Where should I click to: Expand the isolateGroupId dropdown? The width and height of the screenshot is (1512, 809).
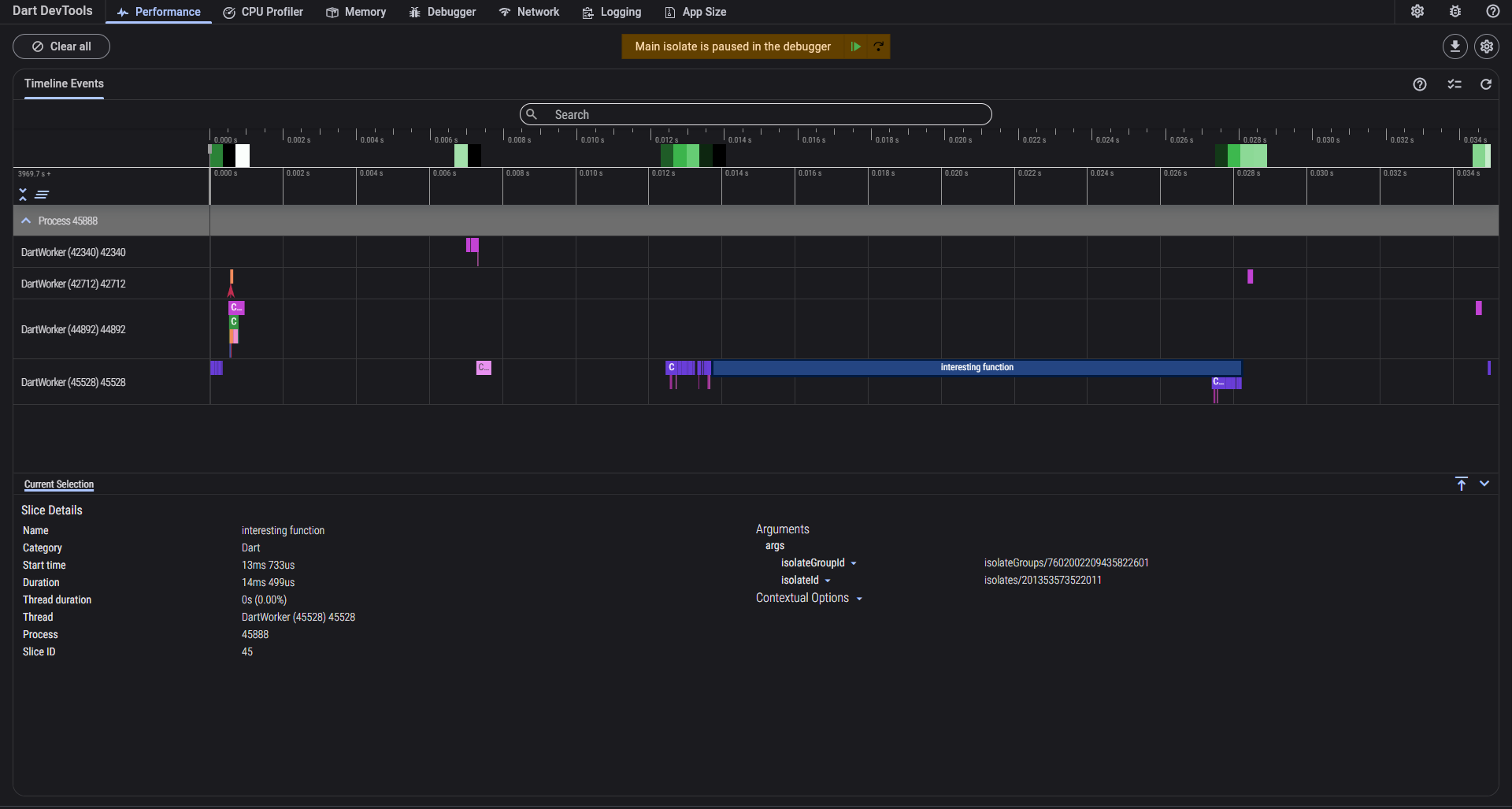pyautogui.click(x=854, y=563)
